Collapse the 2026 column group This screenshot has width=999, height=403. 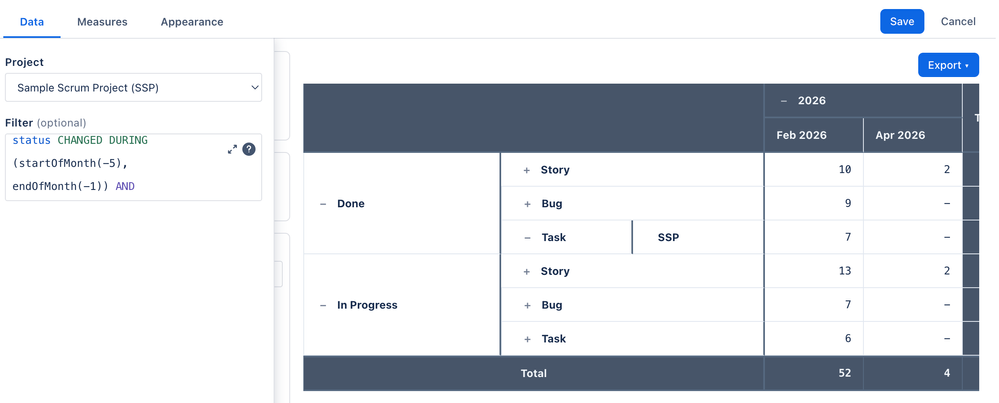[784, 101]
